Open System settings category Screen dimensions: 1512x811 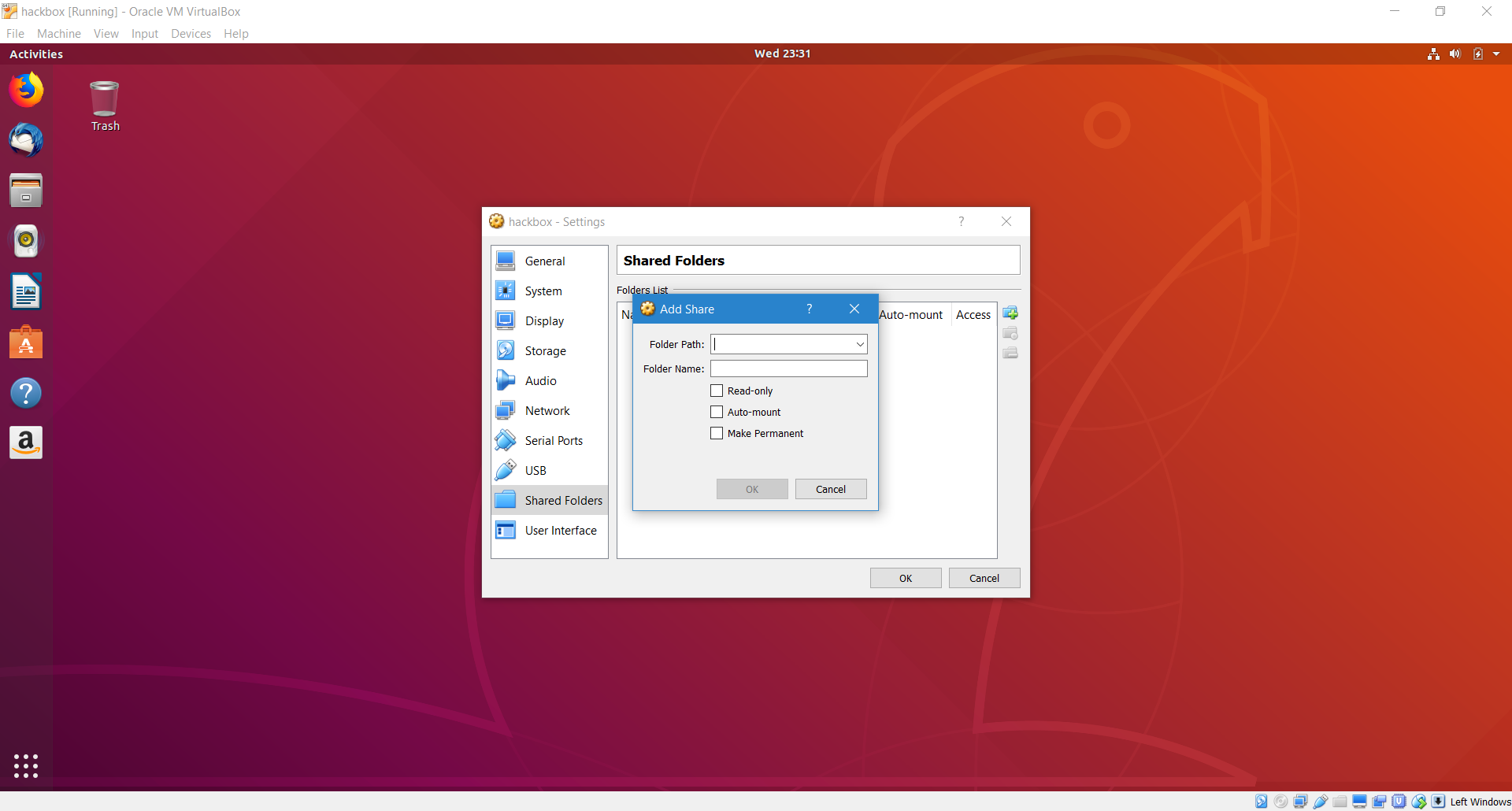point(550,291)
